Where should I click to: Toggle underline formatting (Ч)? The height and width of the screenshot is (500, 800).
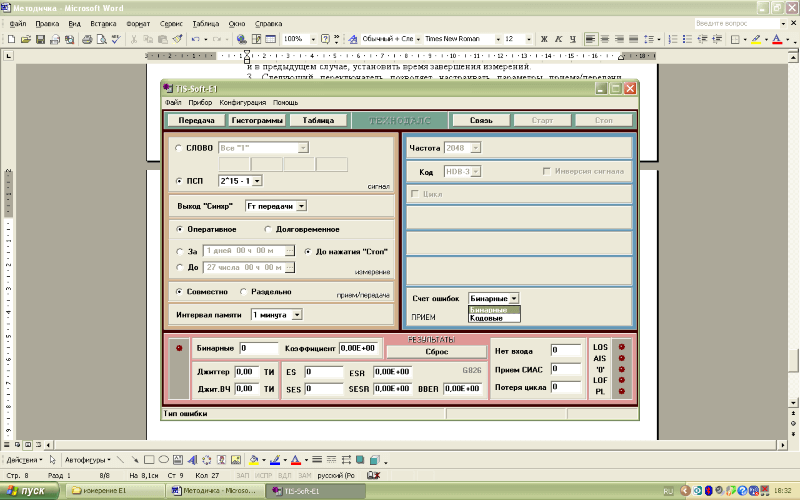click(572, 39)
